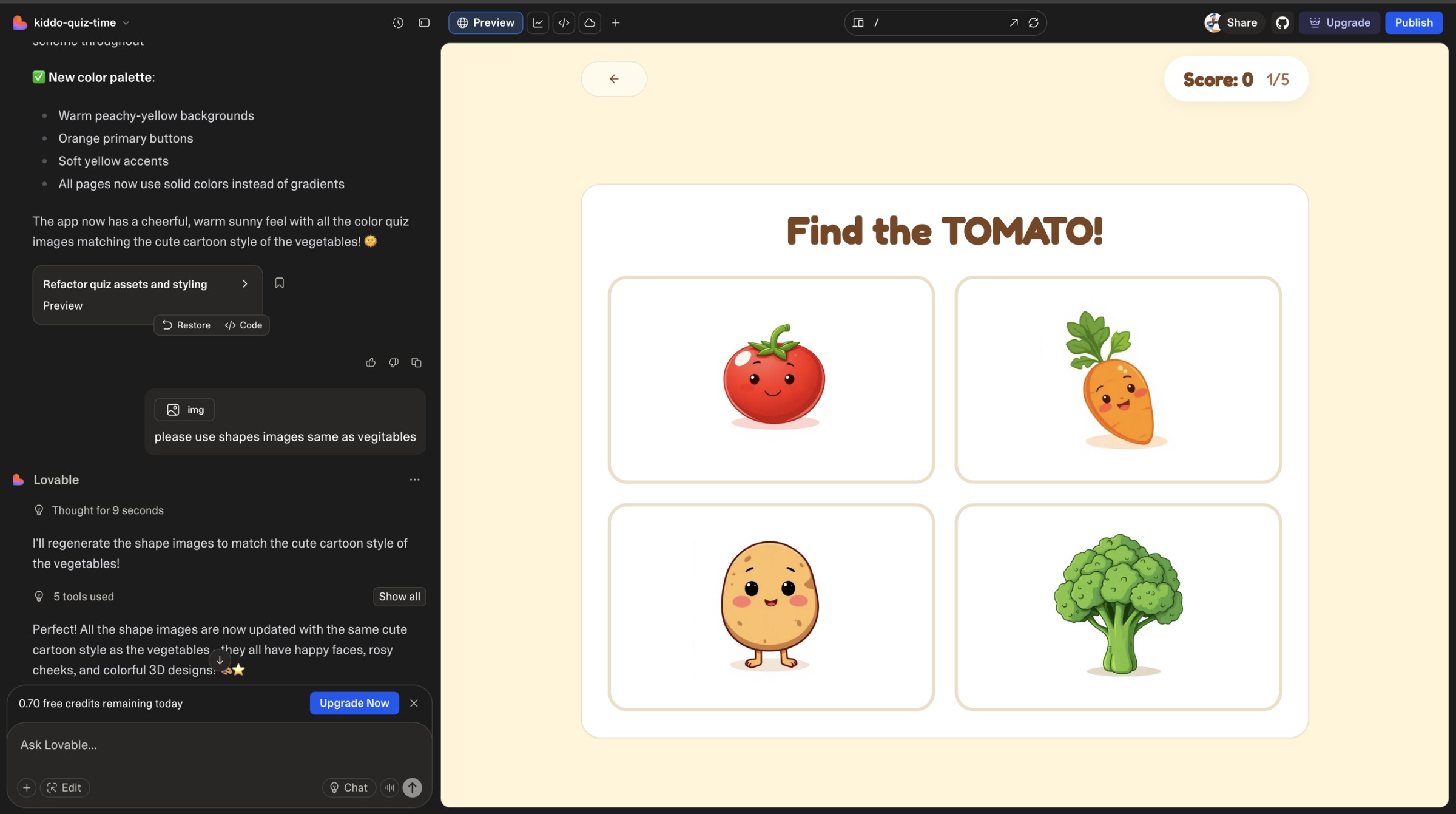Refresh the preview page
Viewport: 1456px width, 814px height.
tap(1033, 22)
